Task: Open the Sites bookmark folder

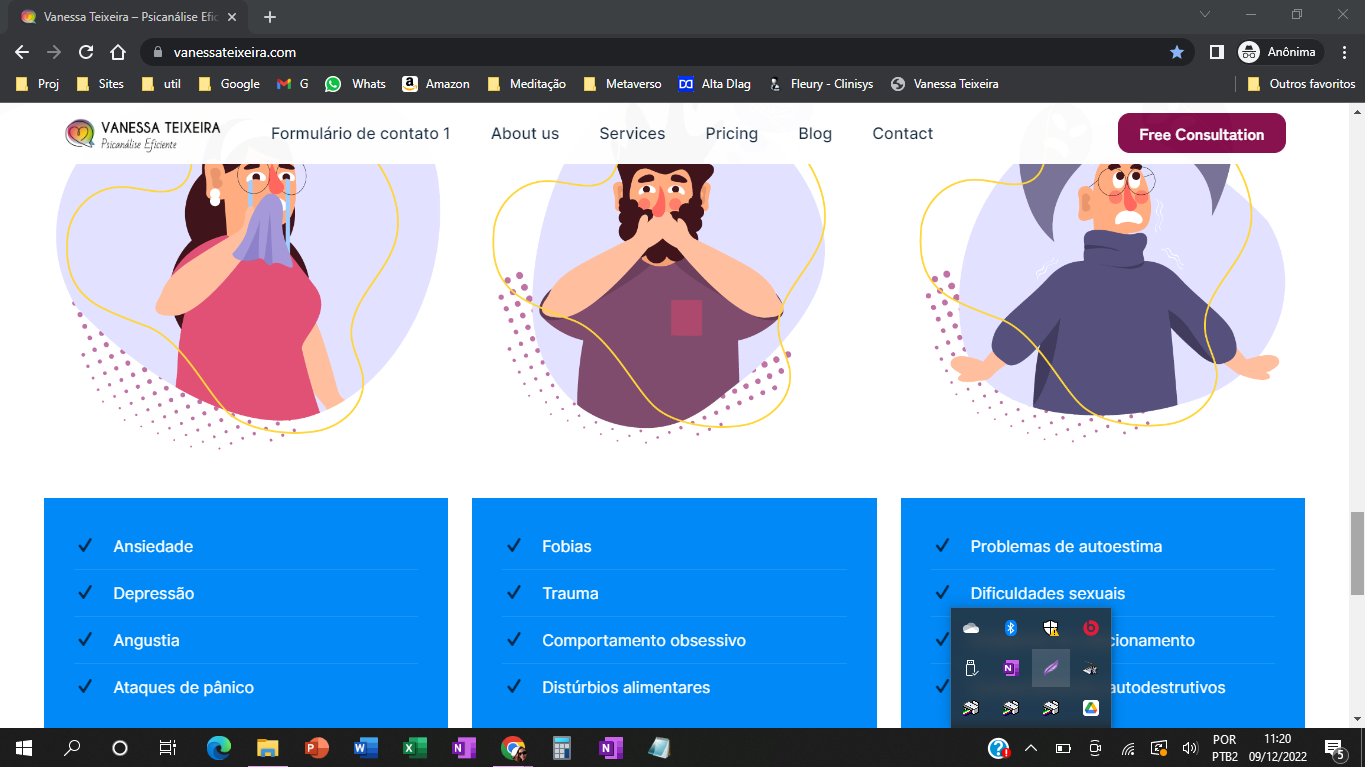Action: click(100, 84)
